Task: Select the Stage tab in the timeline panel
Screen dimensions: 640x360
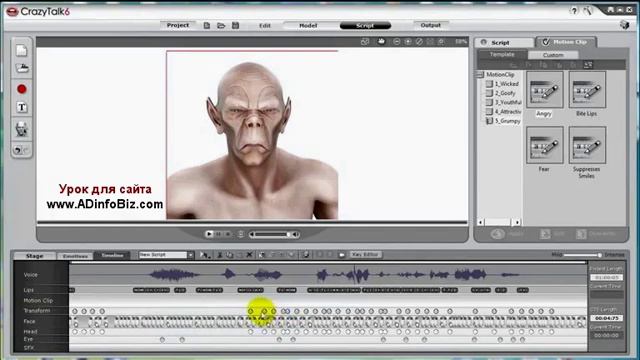Action: click(35, 256)
